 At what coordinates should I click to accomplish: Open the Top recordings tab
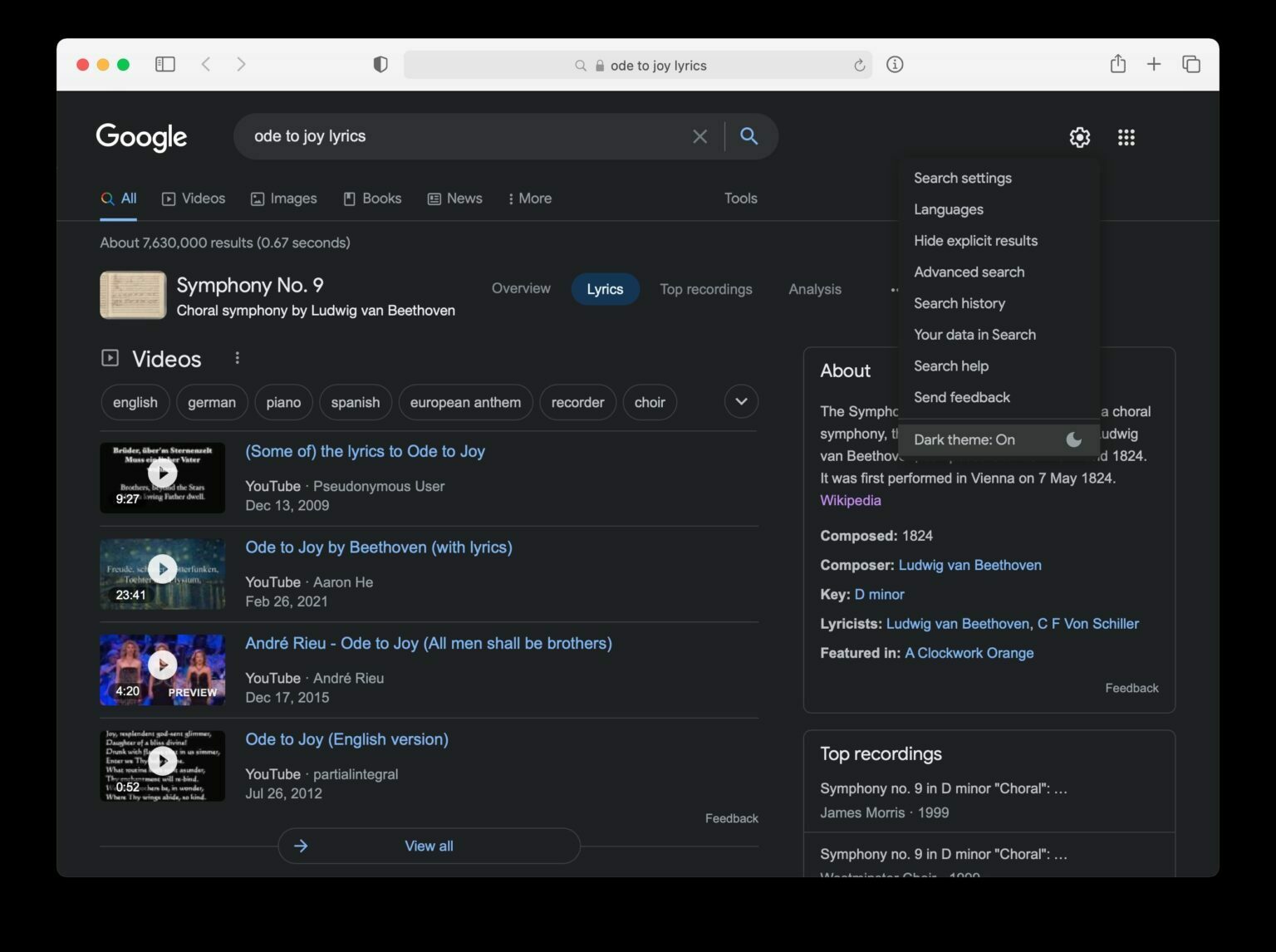(x=705, y=289)
